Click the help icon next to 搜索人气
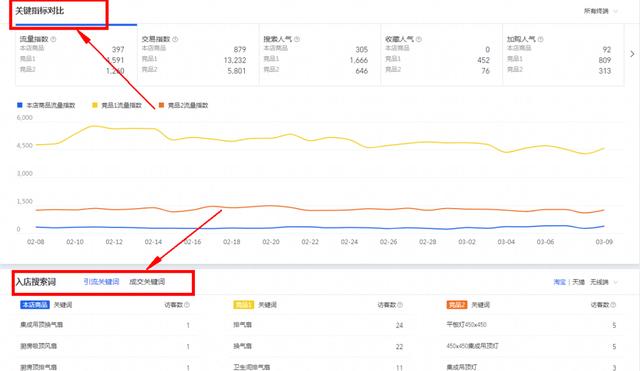Image resolution: width=640 pixels, height=371 pixels. click(x=297, y=40)
